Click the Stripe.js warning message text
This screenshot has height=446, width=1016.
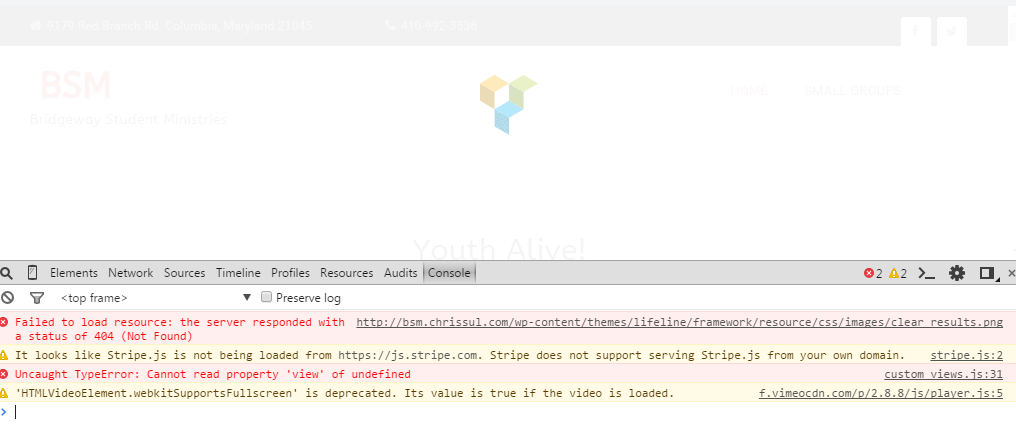coord(459,355)
